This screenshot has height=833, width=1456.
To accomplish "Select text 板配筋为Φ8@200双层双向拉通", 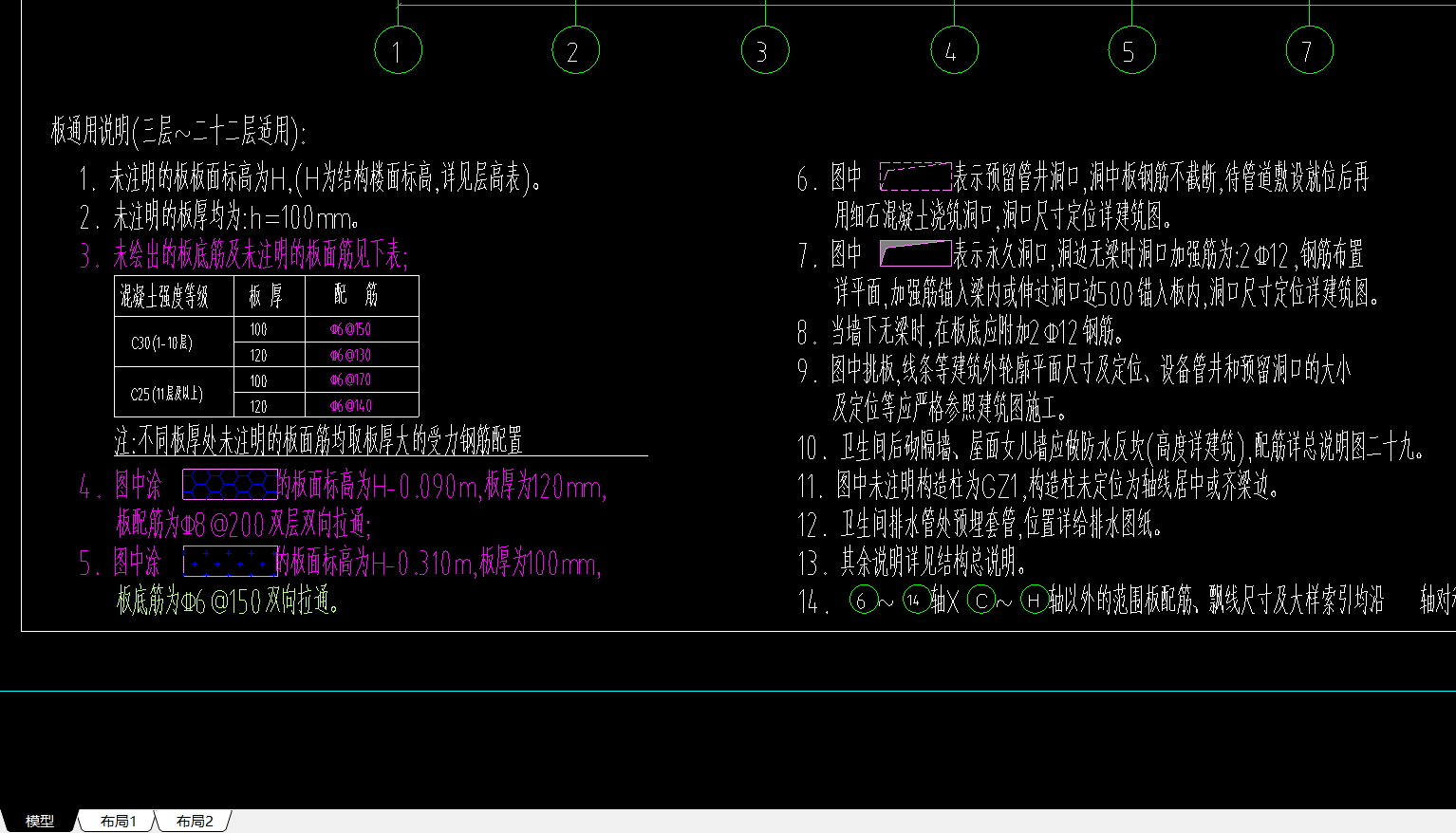I will (244, 524).
